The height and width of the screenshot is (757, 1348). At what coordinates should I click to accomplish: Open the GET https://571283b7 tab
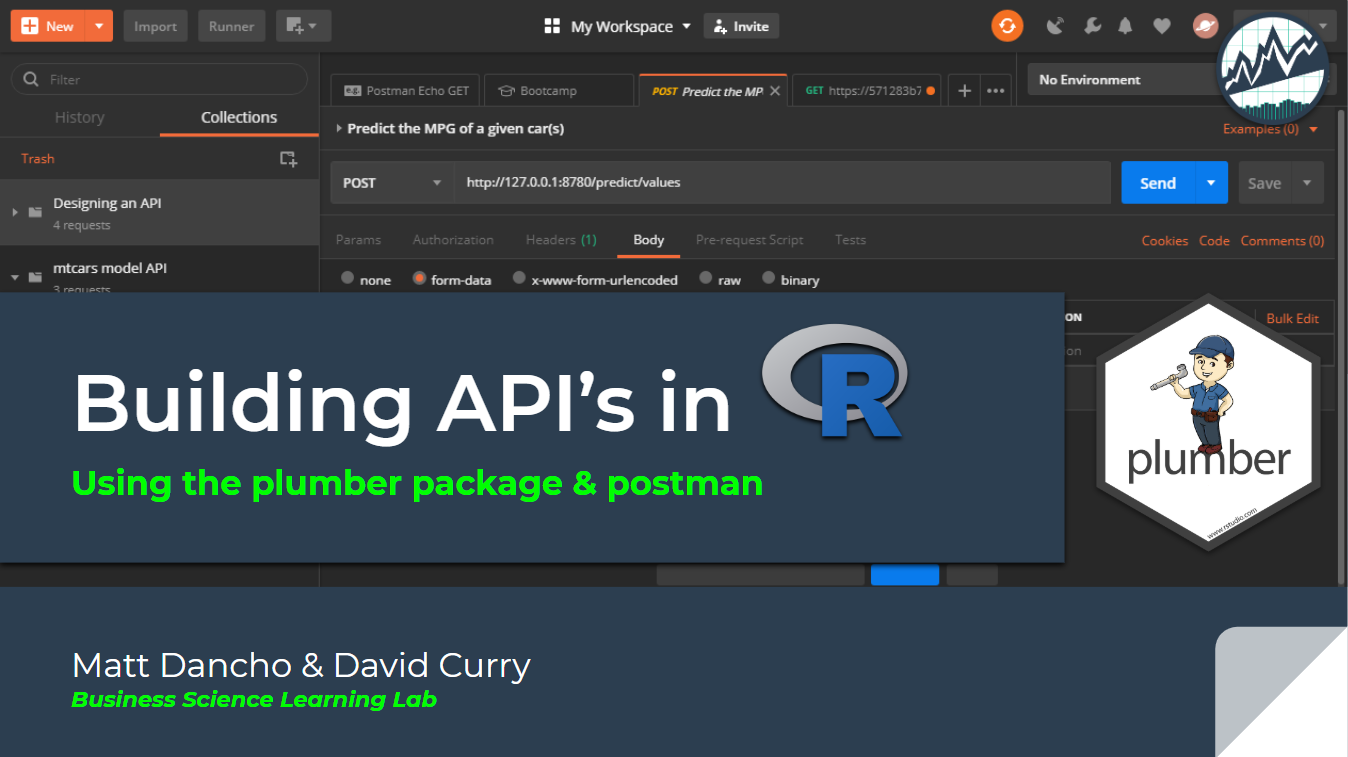[x=866, y=90]
